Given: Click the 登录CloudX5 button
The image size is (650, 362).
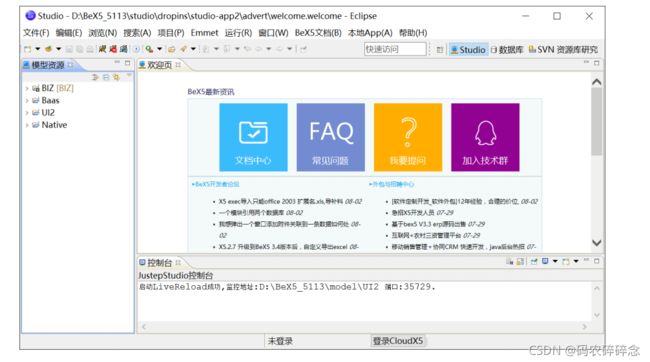Looking at the screenshot, I should (x=398, y=341).
